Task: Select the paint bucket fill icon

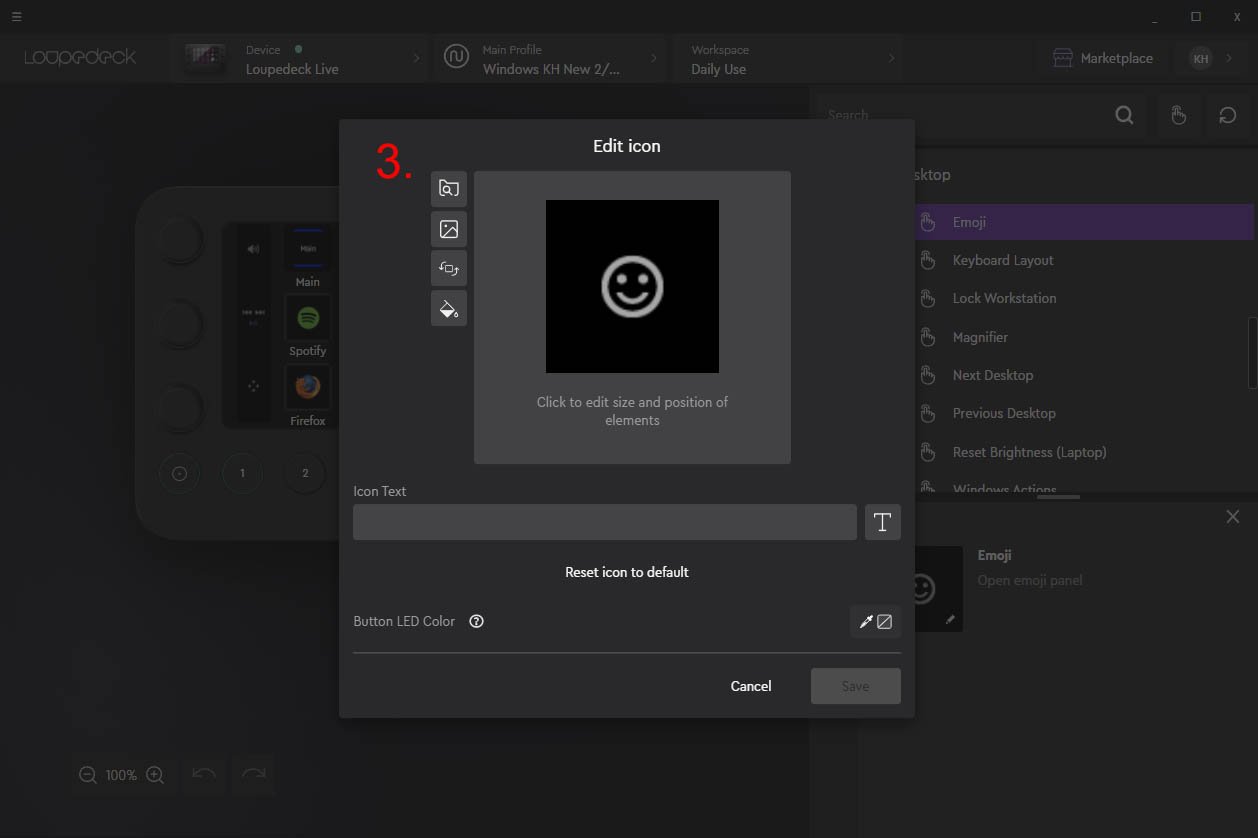Action: [x=448, y=308]
